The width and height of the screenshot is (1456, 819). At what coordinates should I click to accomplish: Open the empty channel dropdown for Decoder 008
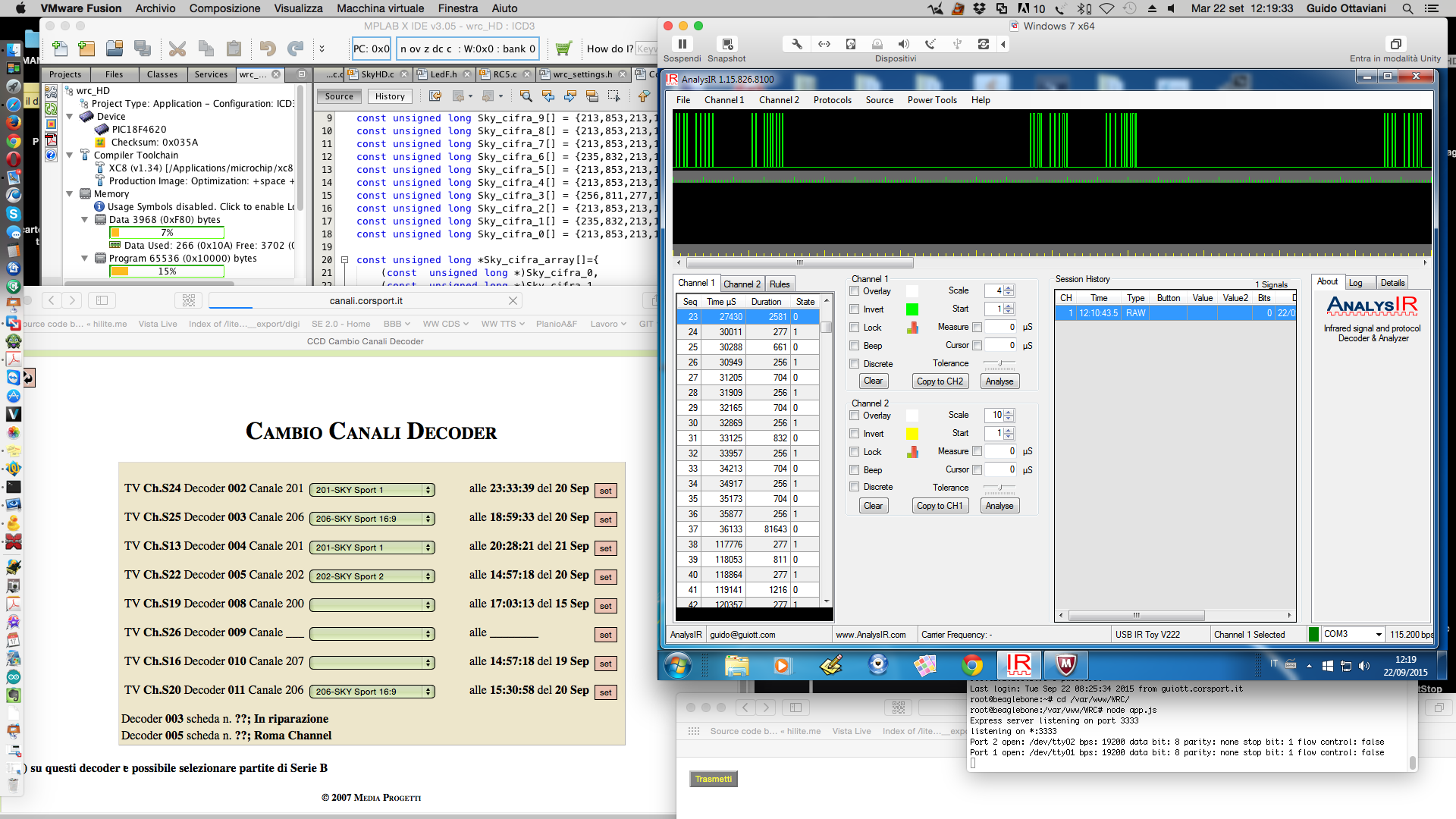(372, 605)
